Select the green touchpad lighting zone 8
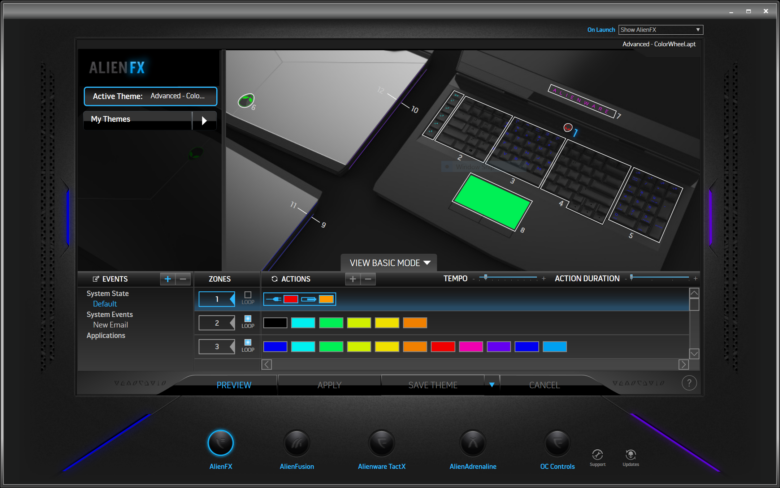 [491, 201]
